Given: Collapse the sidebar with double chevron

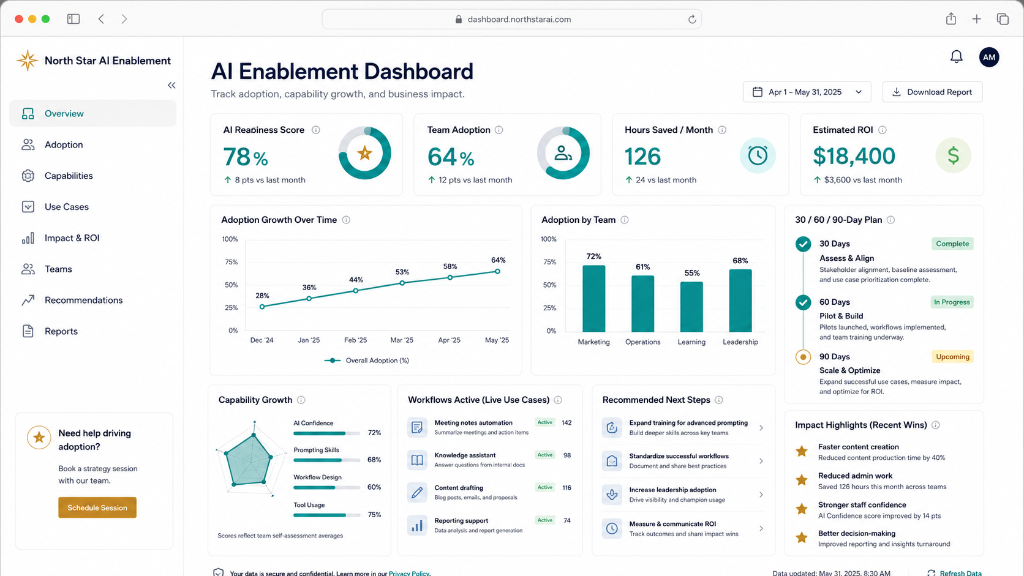Looking at the screenshot, I should point(171,86).
